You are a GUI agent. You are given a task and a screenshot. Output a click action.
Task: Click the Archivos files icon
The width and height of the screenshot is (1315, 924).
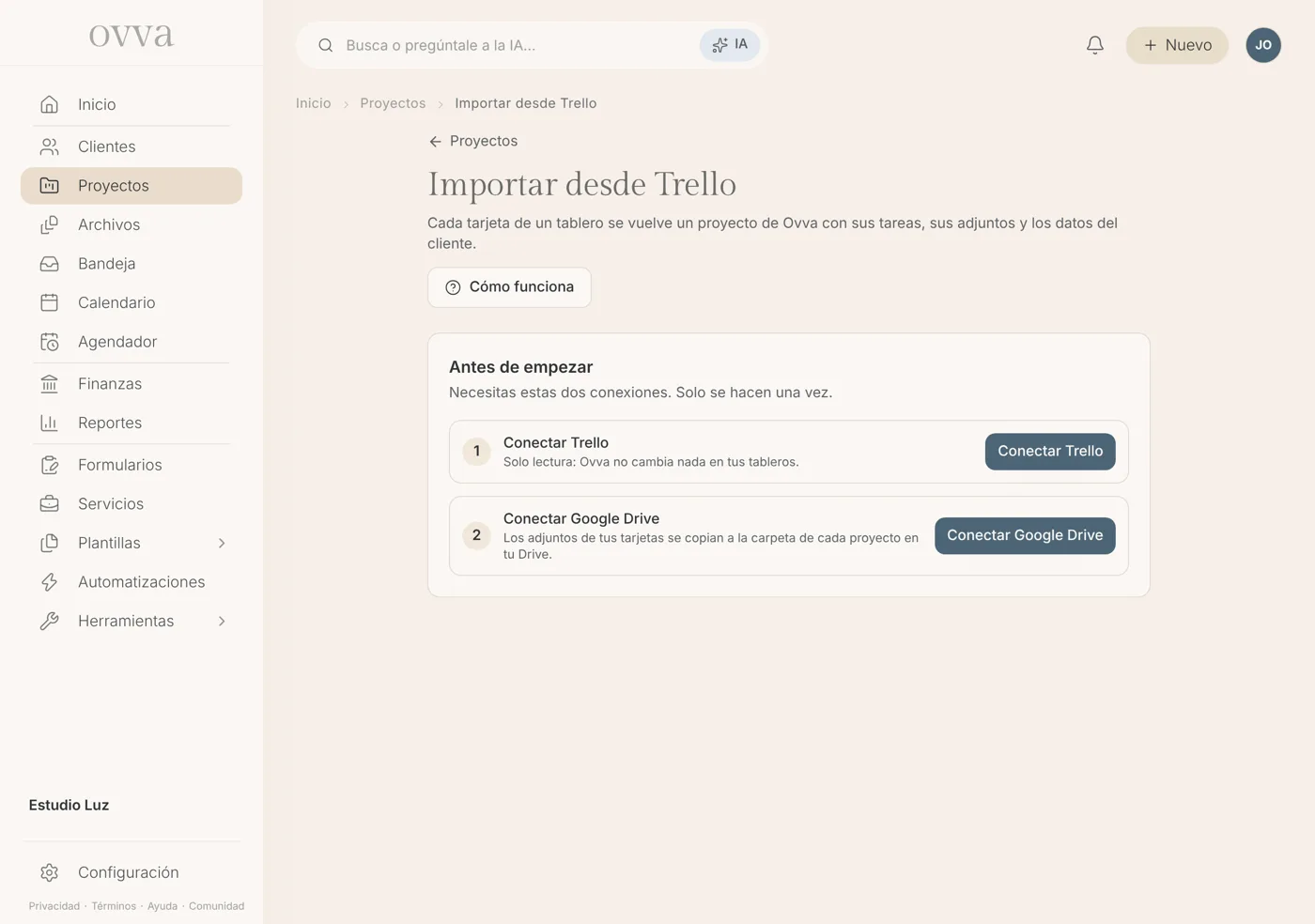click(50, 224)
